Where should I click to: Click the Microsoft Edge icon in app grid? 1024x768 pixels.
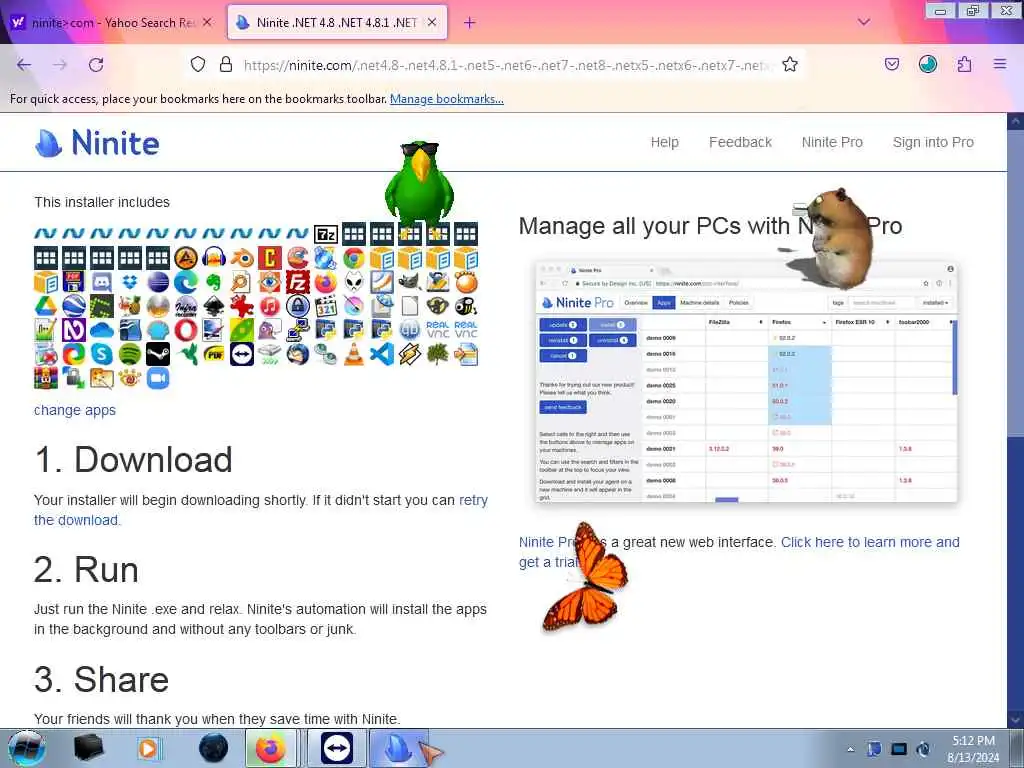click(x=185, y=282)
